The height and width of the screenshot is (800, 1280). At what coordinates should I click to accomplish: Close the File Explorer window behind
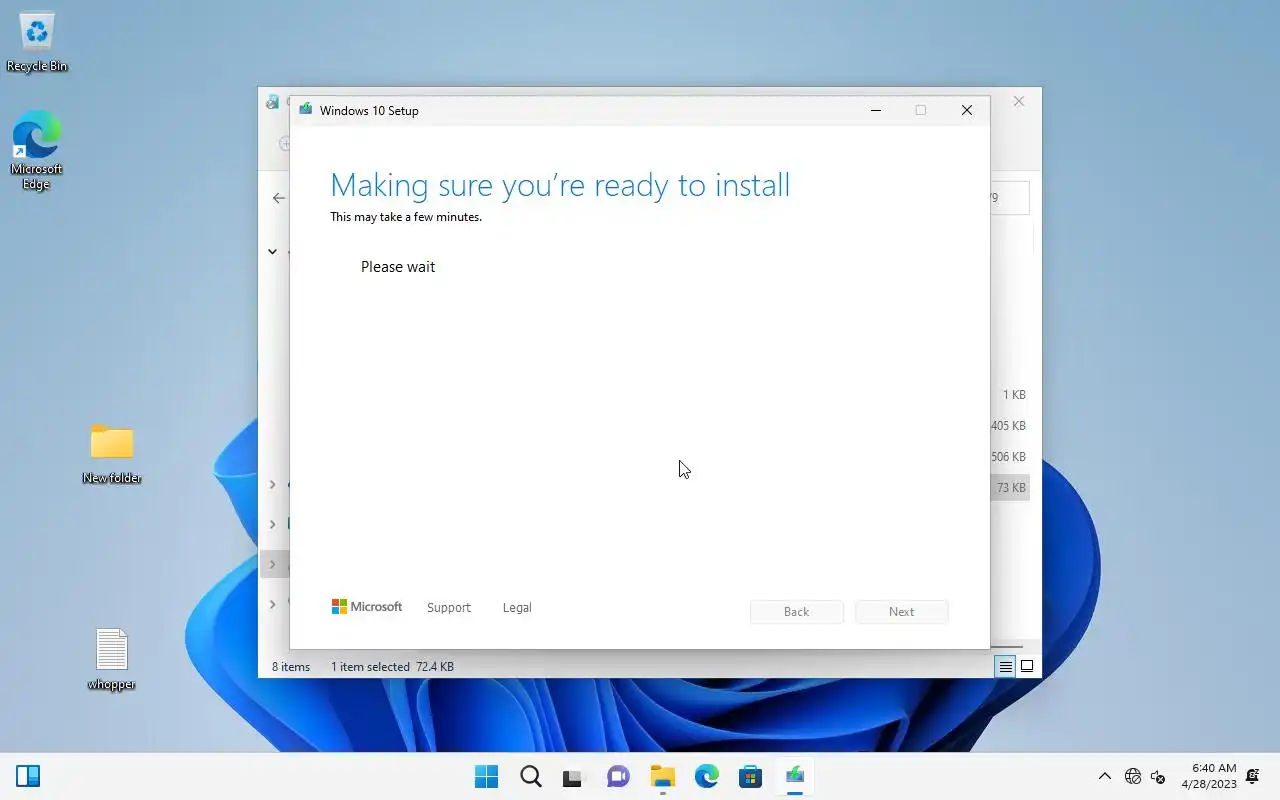point(1018,101)
